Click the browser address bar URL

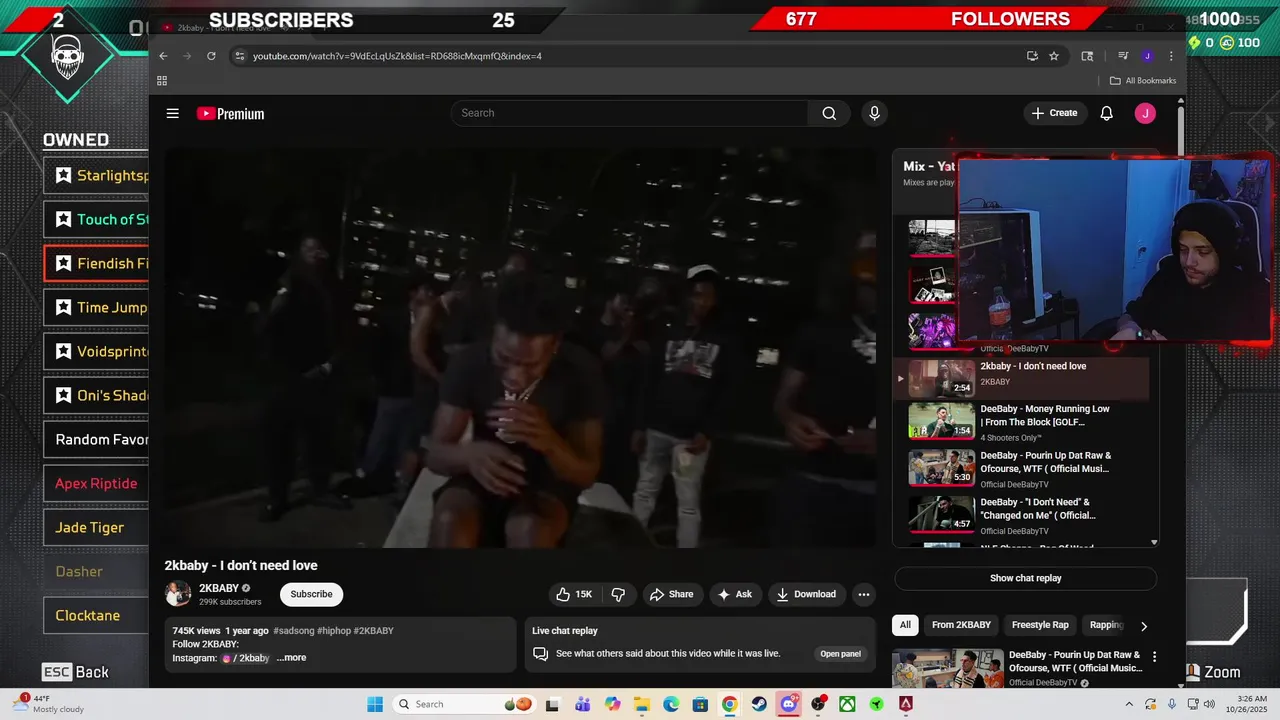point(397,56)
